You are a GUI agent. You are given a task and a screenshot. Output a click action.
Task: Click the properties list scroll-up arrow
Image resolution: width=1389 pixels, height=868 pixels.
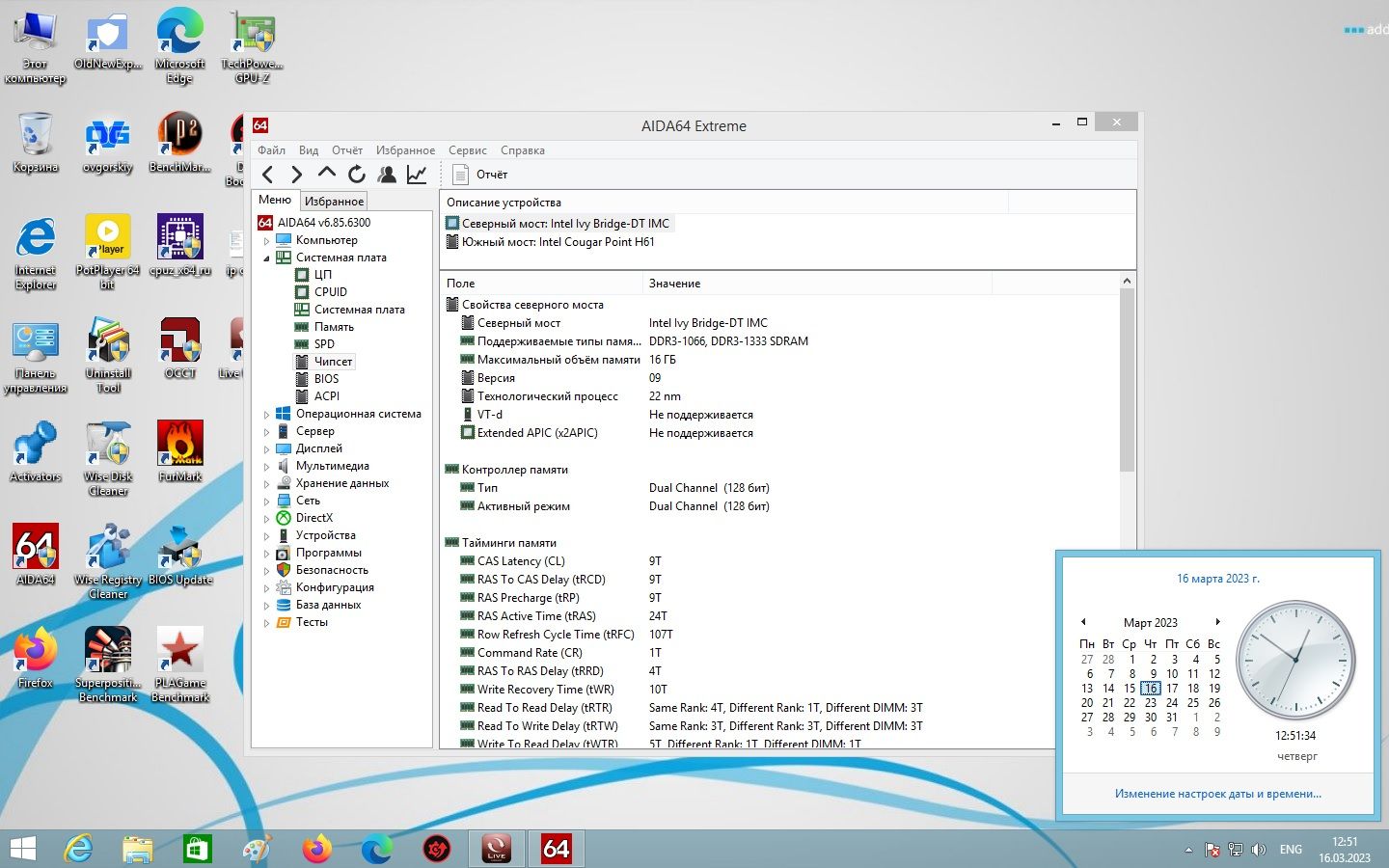coord(1127,281)
